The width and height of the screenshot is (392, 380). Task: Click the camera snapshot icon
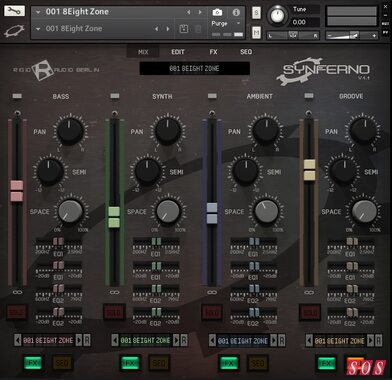217,12
